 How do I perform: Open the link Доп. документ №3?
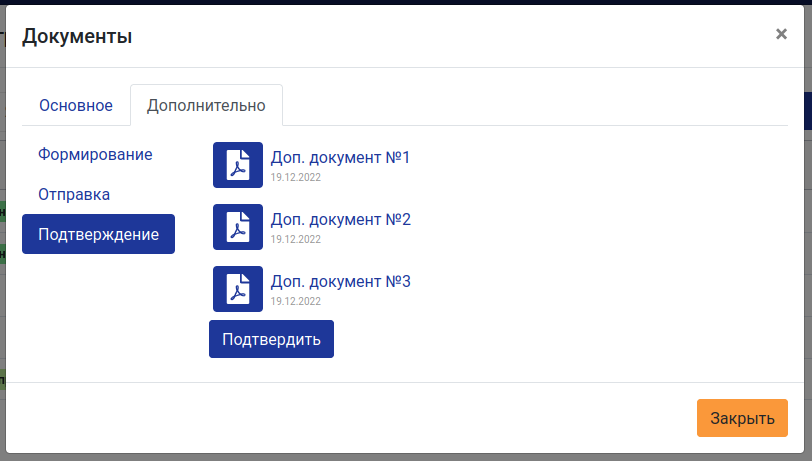pos(341,282)
